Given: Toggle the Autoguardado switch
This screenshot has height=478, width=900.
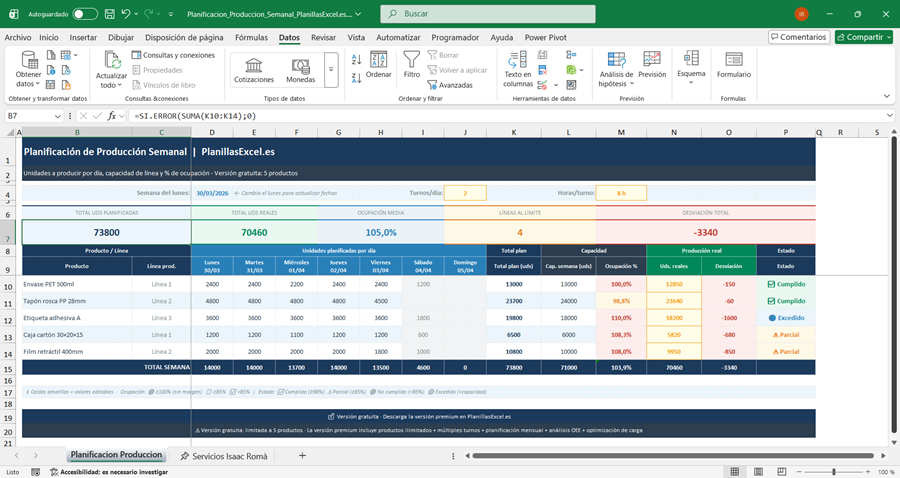Looking at the screenshot, I should (x=85, y=15).
